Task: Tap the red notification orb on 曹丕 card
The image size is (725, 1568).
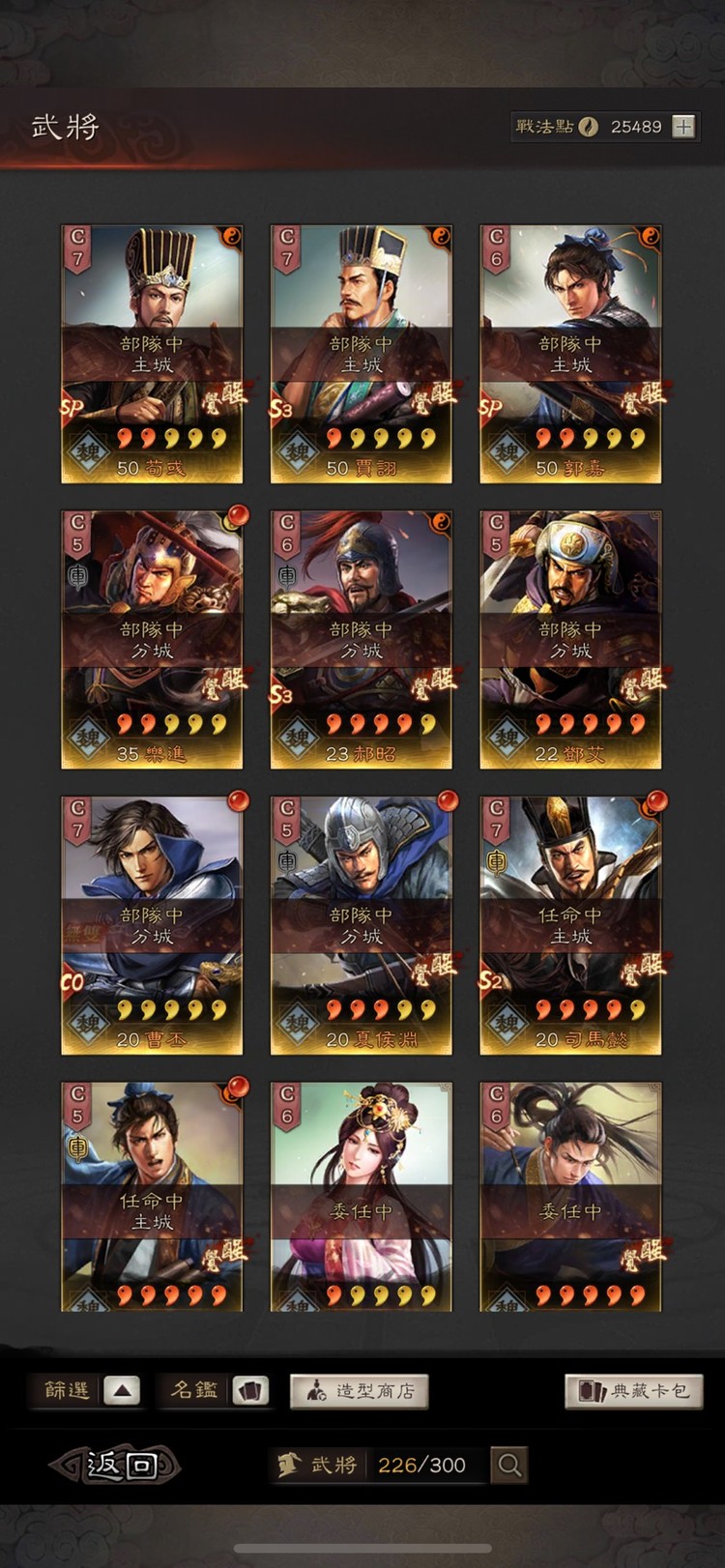Action: (237, 800)
